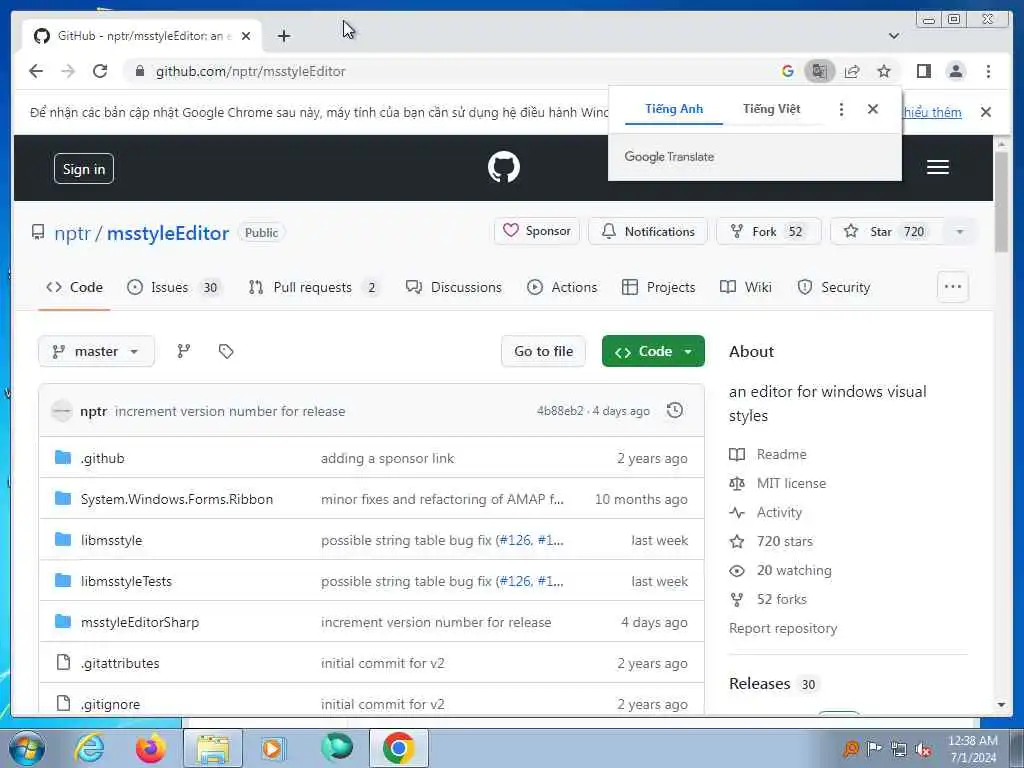Open the media player taskbar icon
The width and height of the screenshot is (1024, 768).
coord(274,748)
